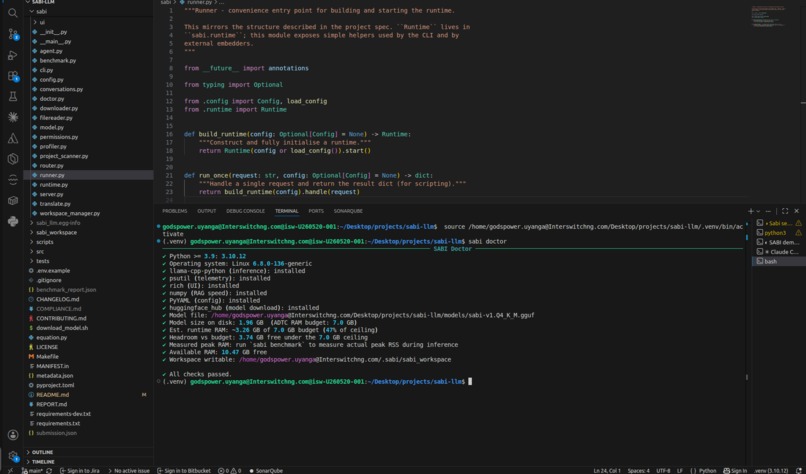Click Sign In on the status bar
The image size is (806, 474).
tap(735, 470)
